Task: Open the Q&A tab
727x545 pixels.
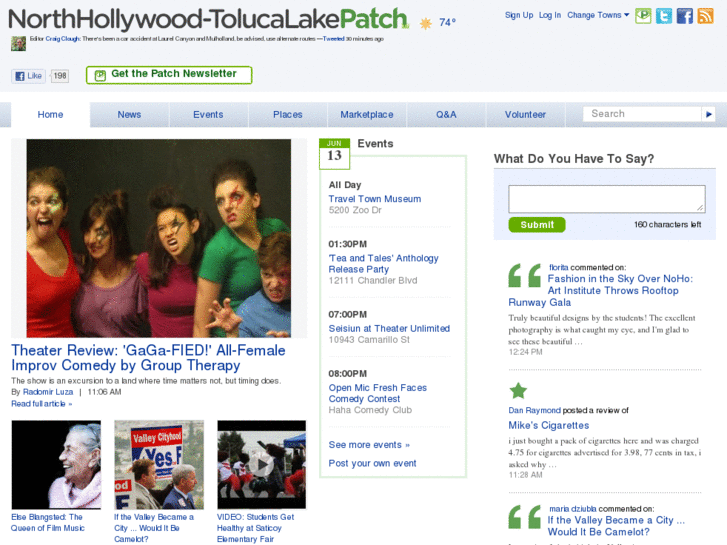Action: point(446,115)
